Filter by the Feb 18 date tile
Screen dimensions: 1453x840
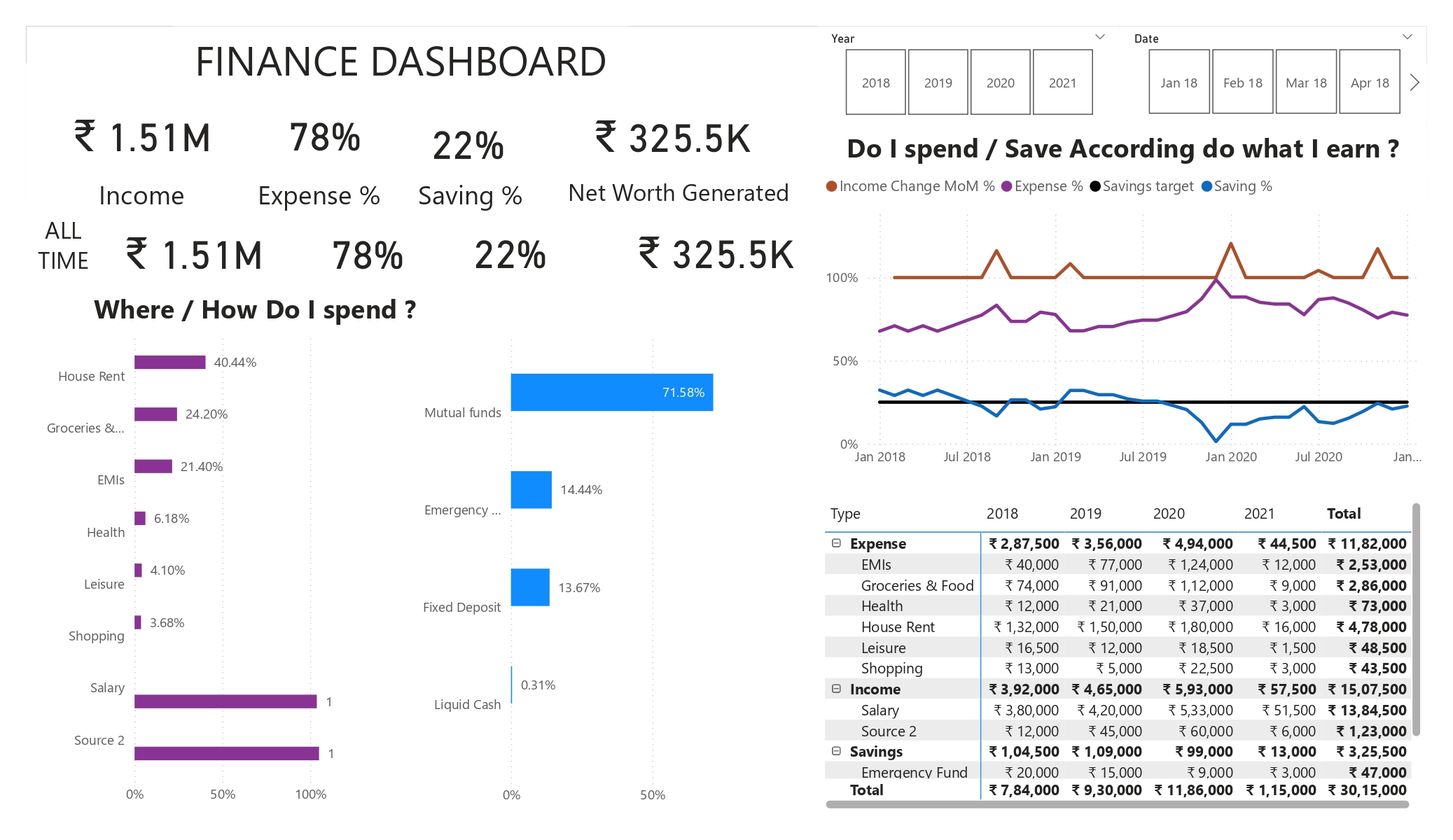[x=1242, y=83]
